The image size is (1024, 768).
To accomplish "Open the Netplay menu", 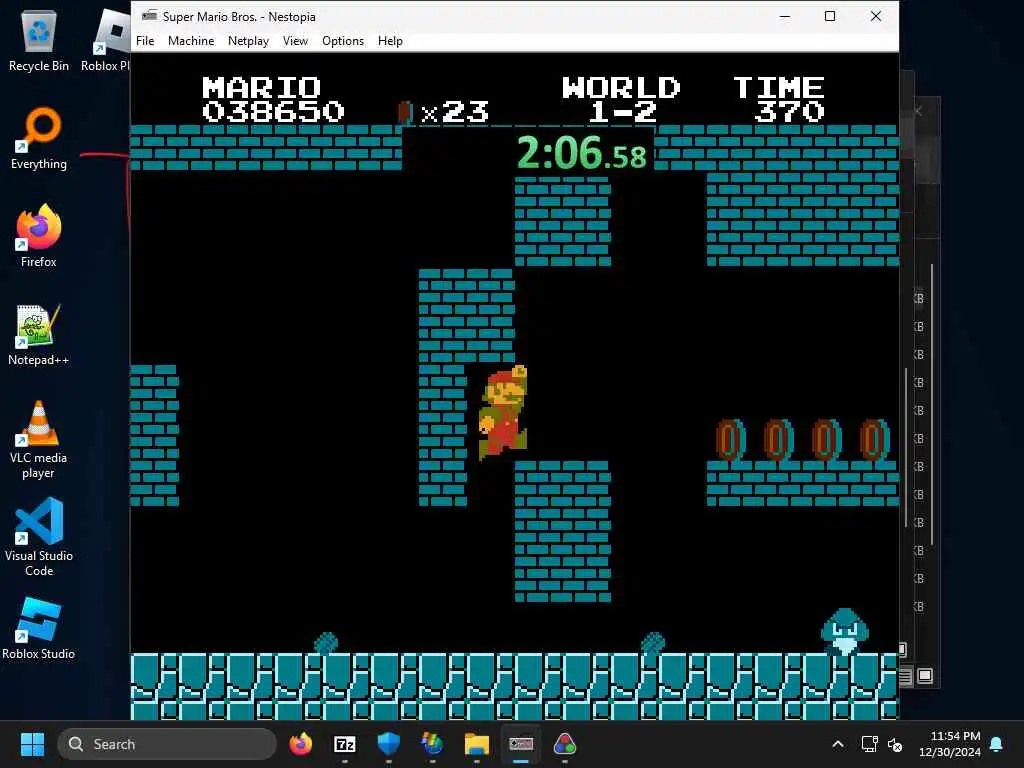I will (x=248, y=40).
